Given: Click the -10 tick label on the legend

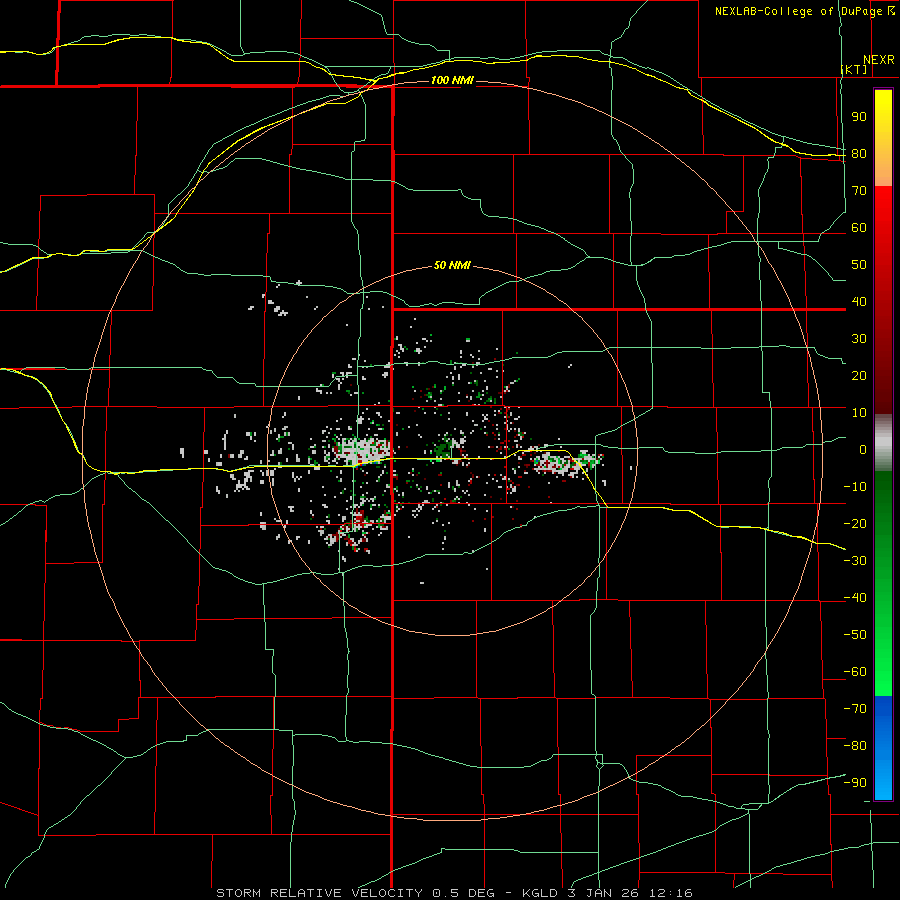Looking at the screenshot, I should tap(855, 487).
